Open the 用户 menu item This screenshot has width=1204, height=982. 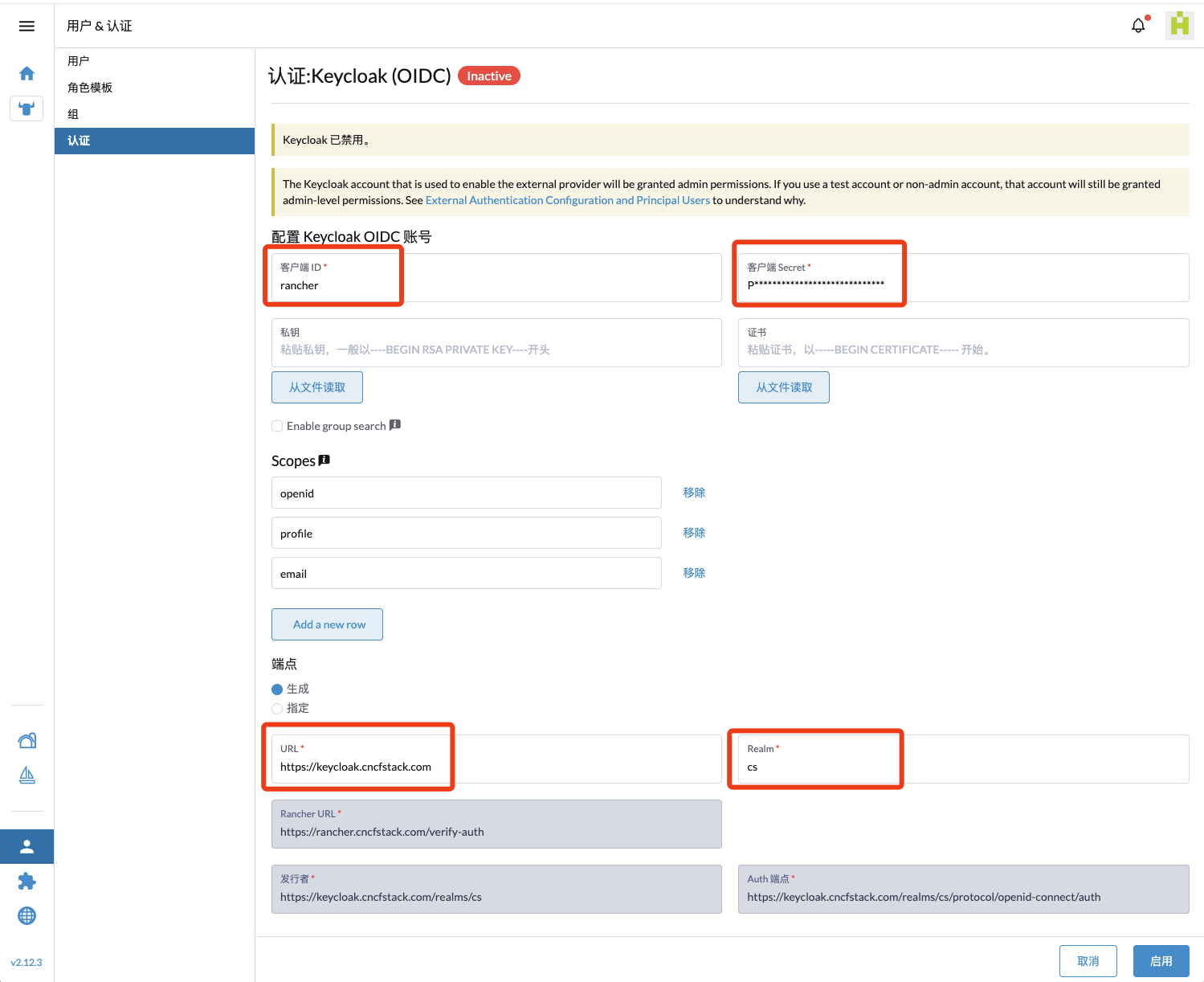pyautogui.click(x=79, y=61)
